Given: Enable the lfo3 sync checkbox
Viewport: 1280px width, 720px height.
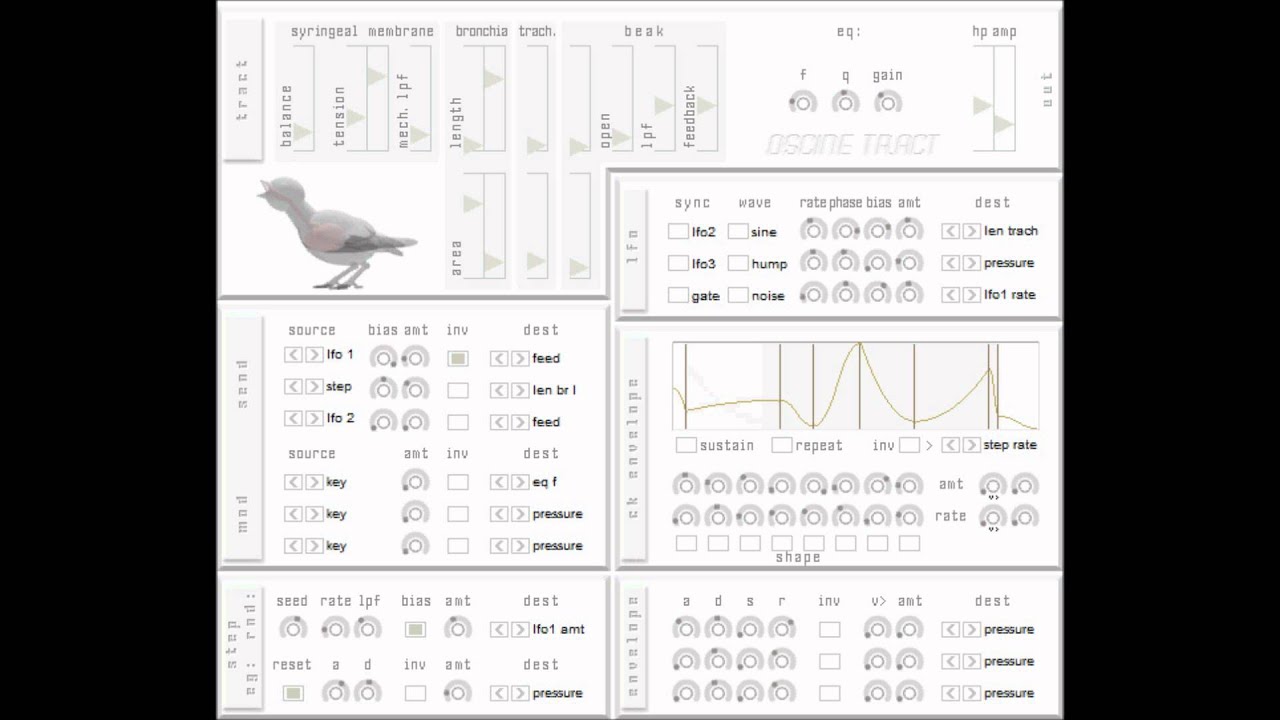Looking at the screenshot, I should [x=678, y=264].
